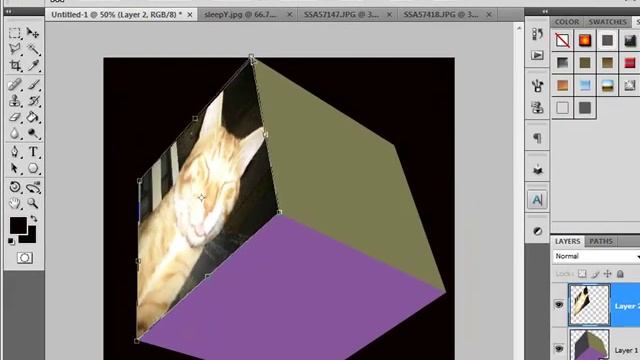Toggle lock transparent pixels
This screenshot has height=360, width=640.
click(x=582, y=274)
